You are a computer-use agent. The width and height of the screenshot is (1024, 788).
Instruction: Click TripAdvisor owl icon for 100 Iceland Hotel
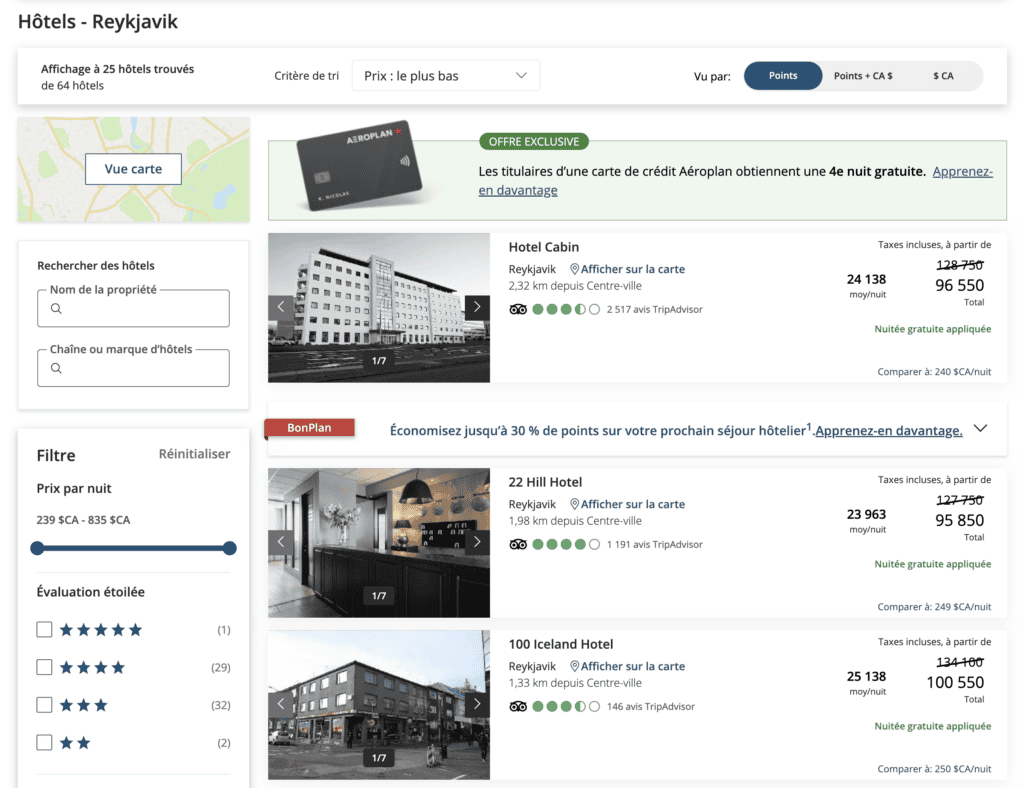pos(517,706)
